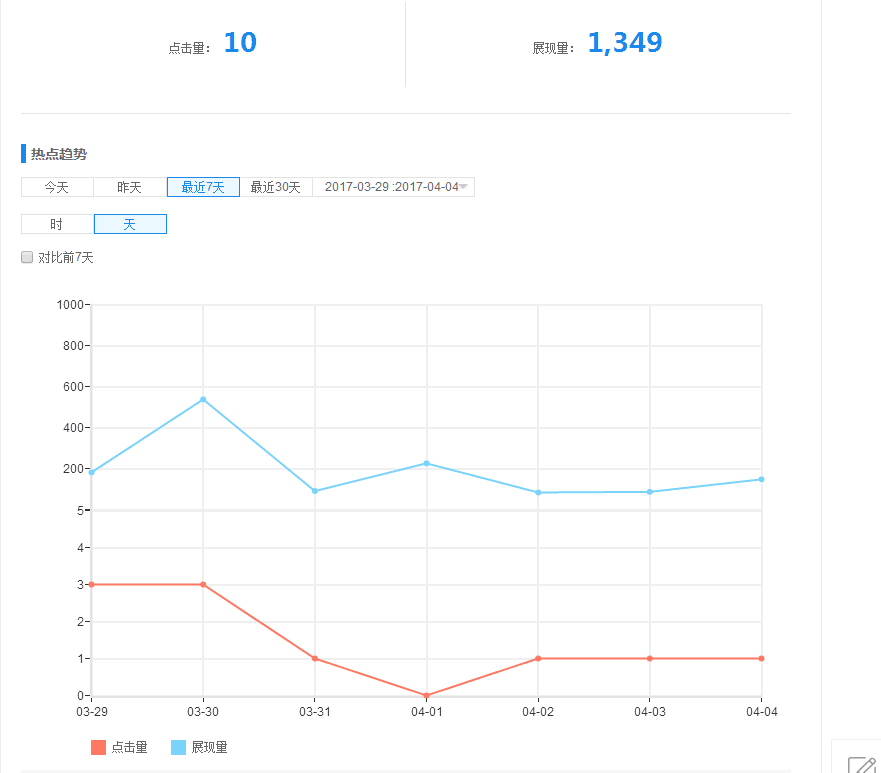This screenshot has height=773, width=881.
Task: Show data for 最近30天
Action: click(x=276, y=187)
